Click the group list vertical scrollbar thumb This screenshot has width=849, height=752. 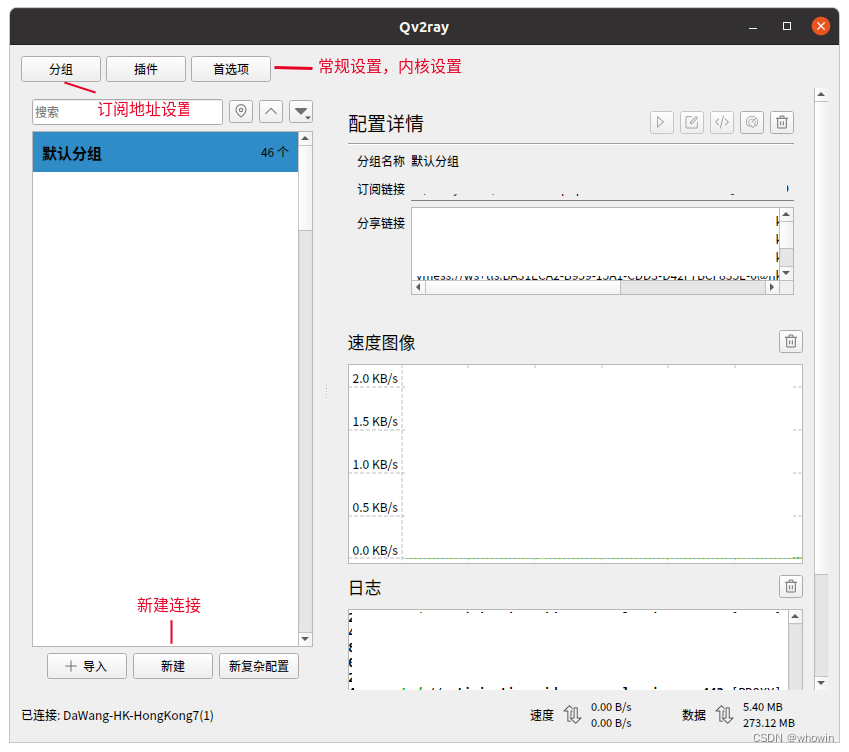305,188
